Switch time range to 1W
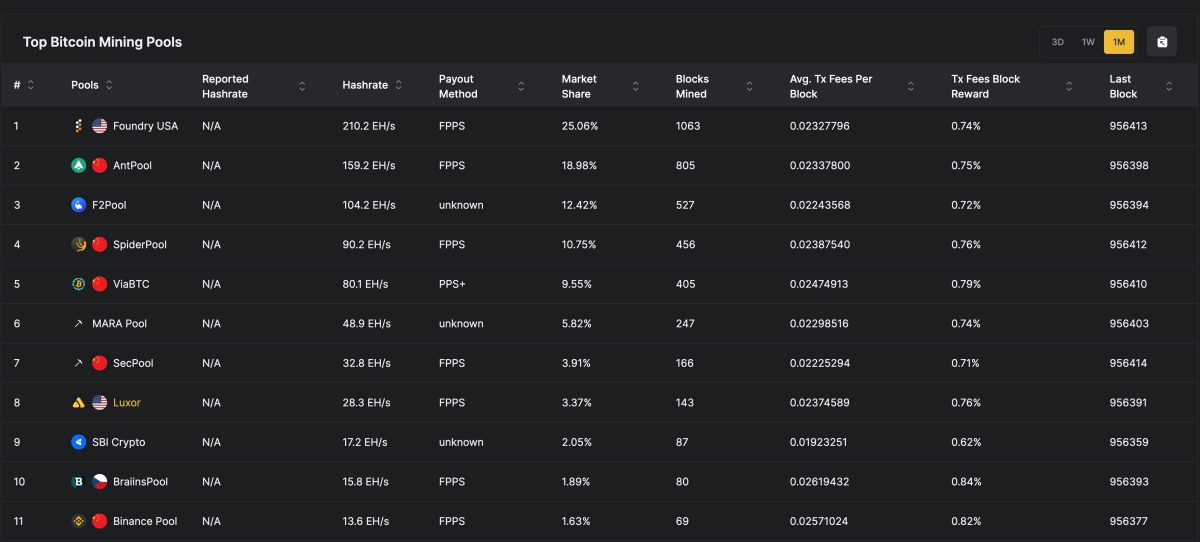Screen dimensions: 1200x542 click(x=1088, y=42)
